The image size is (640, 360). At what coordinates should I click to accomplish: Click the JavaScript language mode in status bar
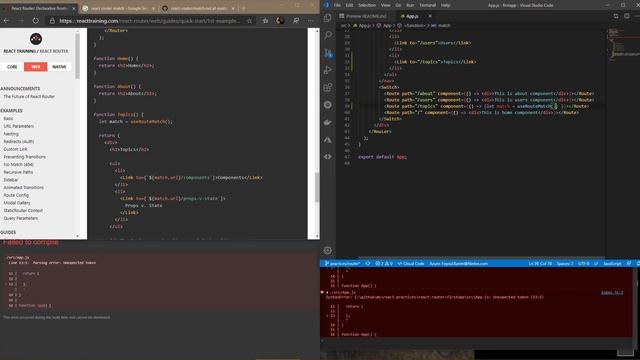pyautogui.click(x=612, y=264)
